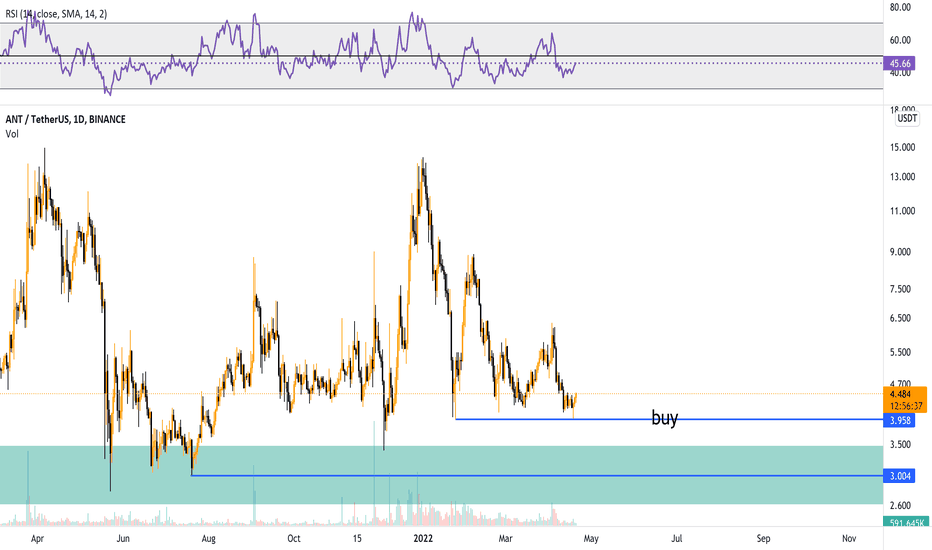Screen dimensions: 932x550
Task: Click the Jun date on time axis
Action: tap(123, 539)
